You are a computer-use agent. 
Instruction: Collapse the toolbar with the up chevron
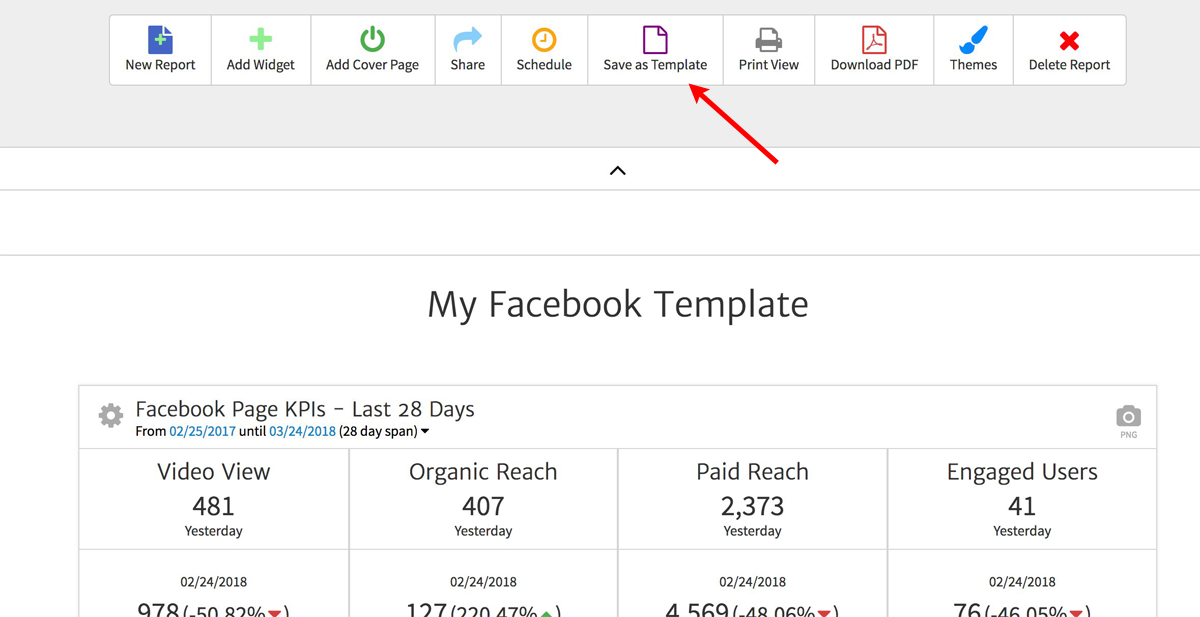[x=618, y=171]
